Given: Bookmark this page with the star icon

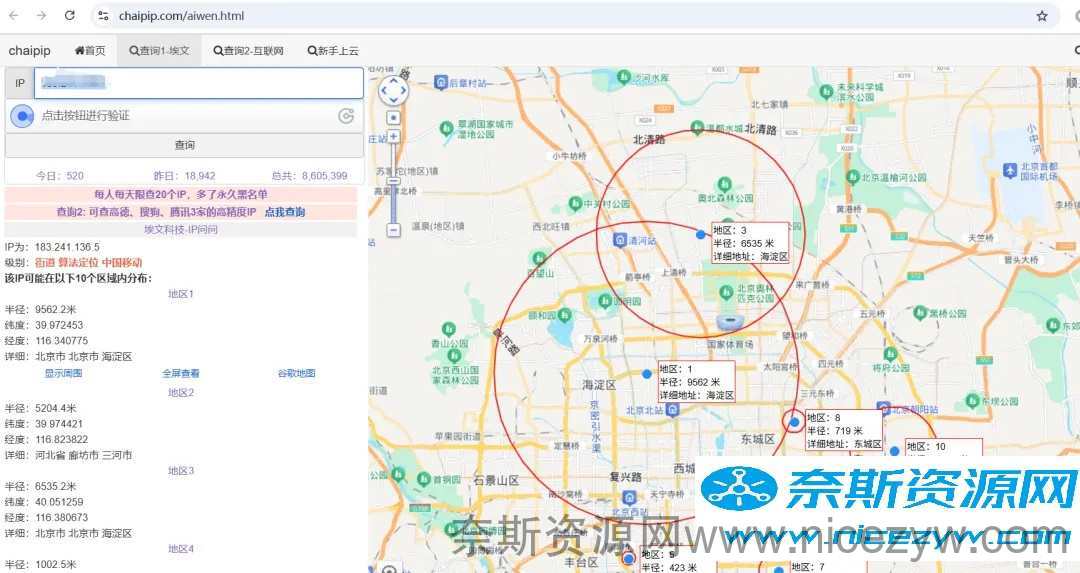Looking at the screenshot, I should tap(1042, 15).
